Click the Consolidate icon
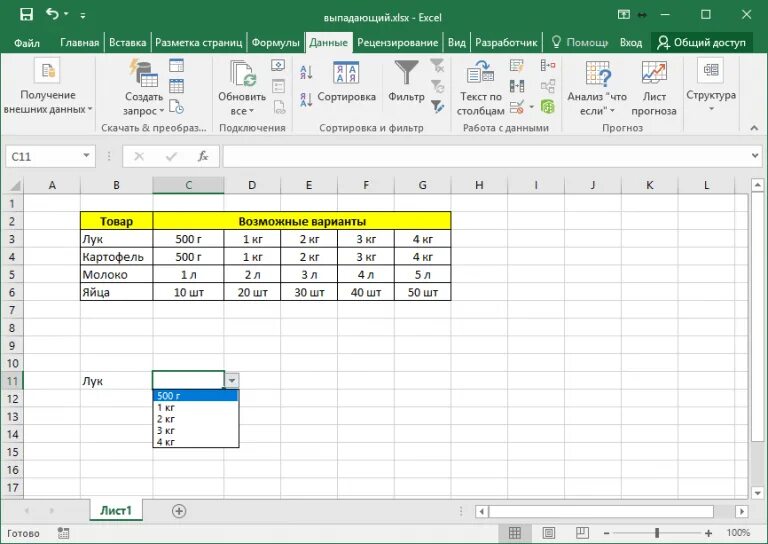The image size is (768, 544). coord(548,65)
